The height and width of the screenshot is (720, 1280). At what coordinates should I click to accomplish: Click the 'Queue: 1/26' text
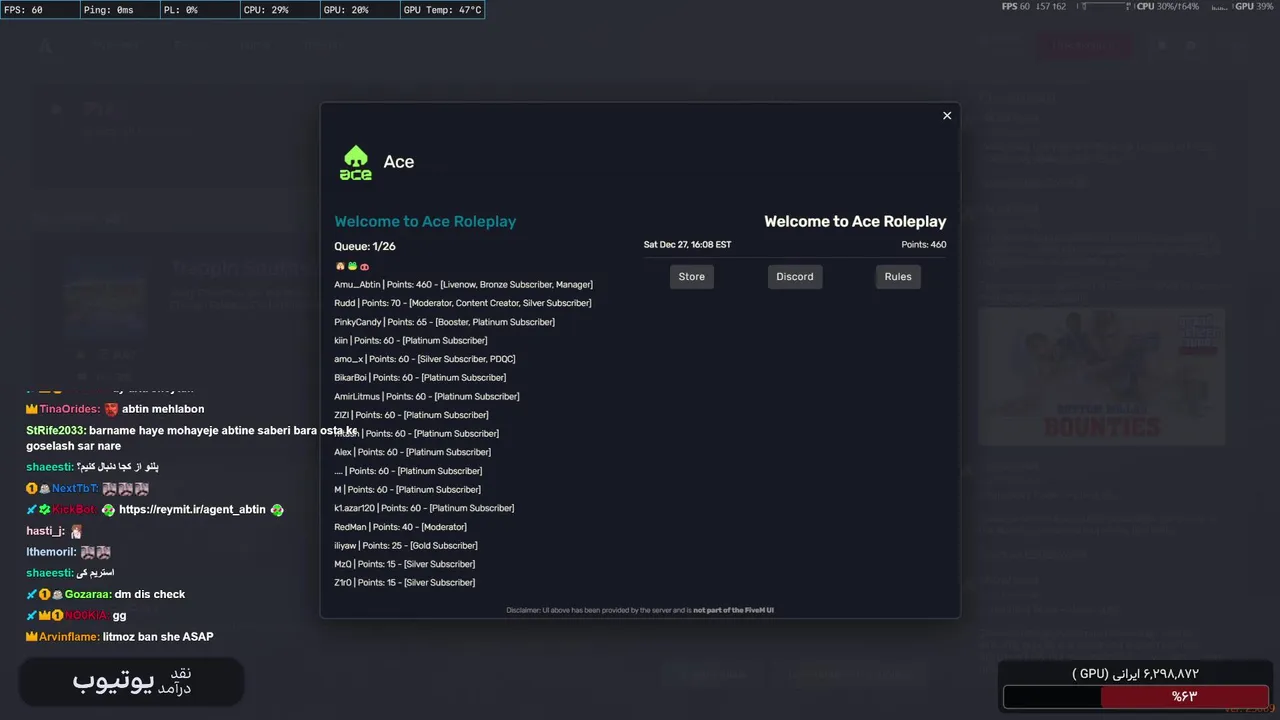(365, 246)
